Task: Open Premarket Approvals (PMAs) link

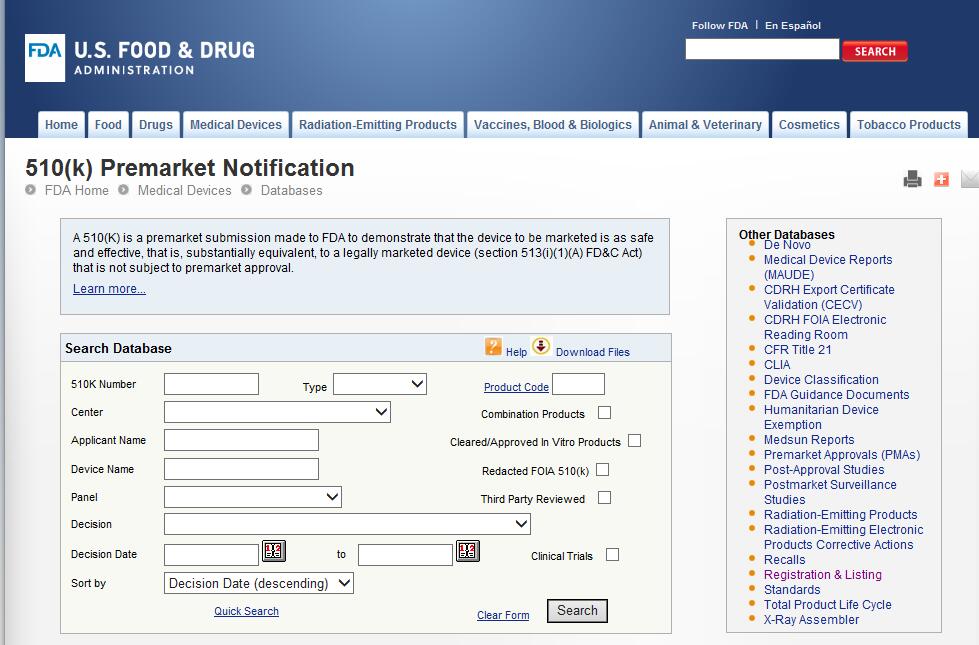Action: pyautogui.click(x=842, y=455)
